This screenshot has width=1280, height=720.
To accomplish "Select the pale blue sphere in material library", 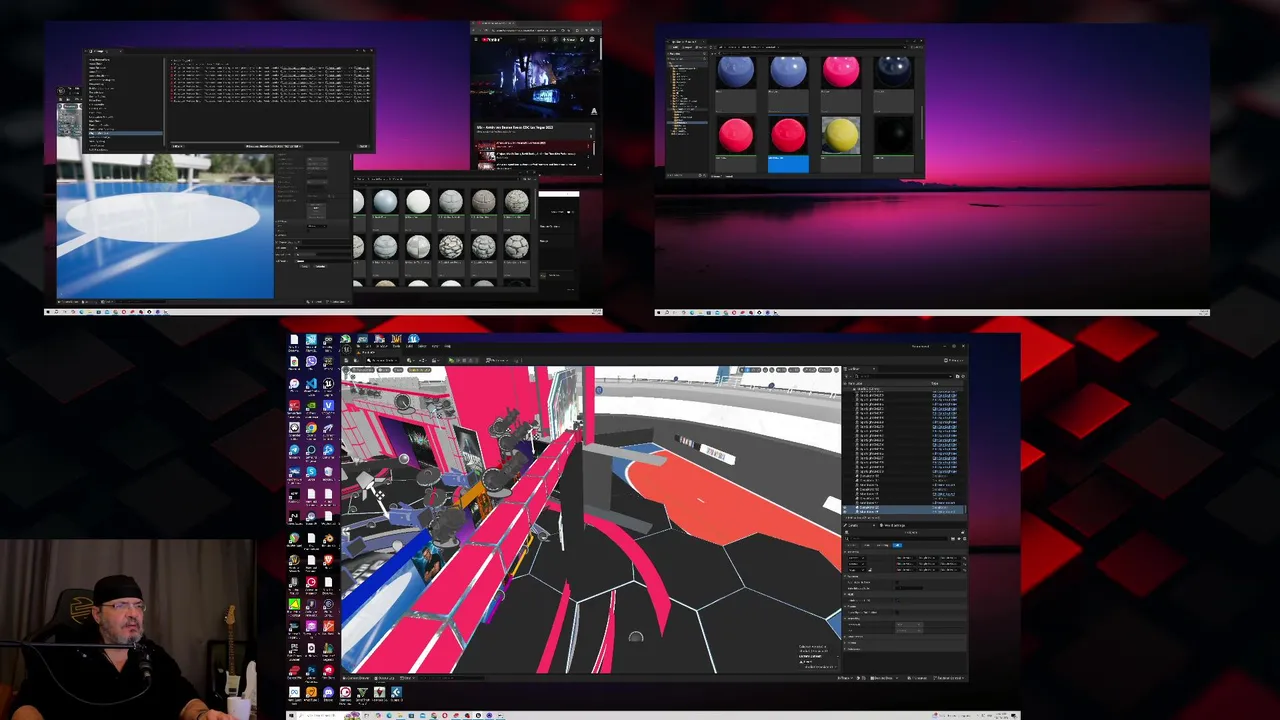I will tap(385, 203).
